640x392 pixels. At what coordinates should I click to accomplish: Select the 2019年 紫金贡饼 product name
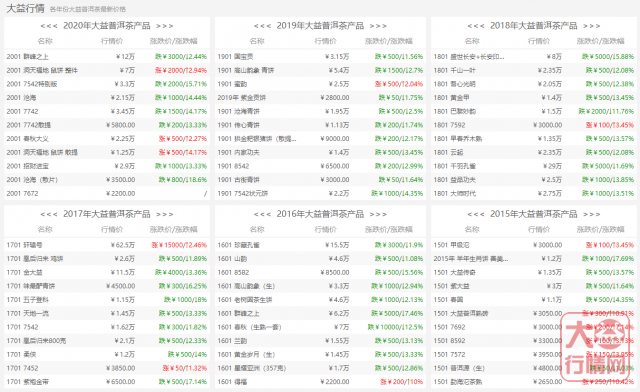pos(242,98)
